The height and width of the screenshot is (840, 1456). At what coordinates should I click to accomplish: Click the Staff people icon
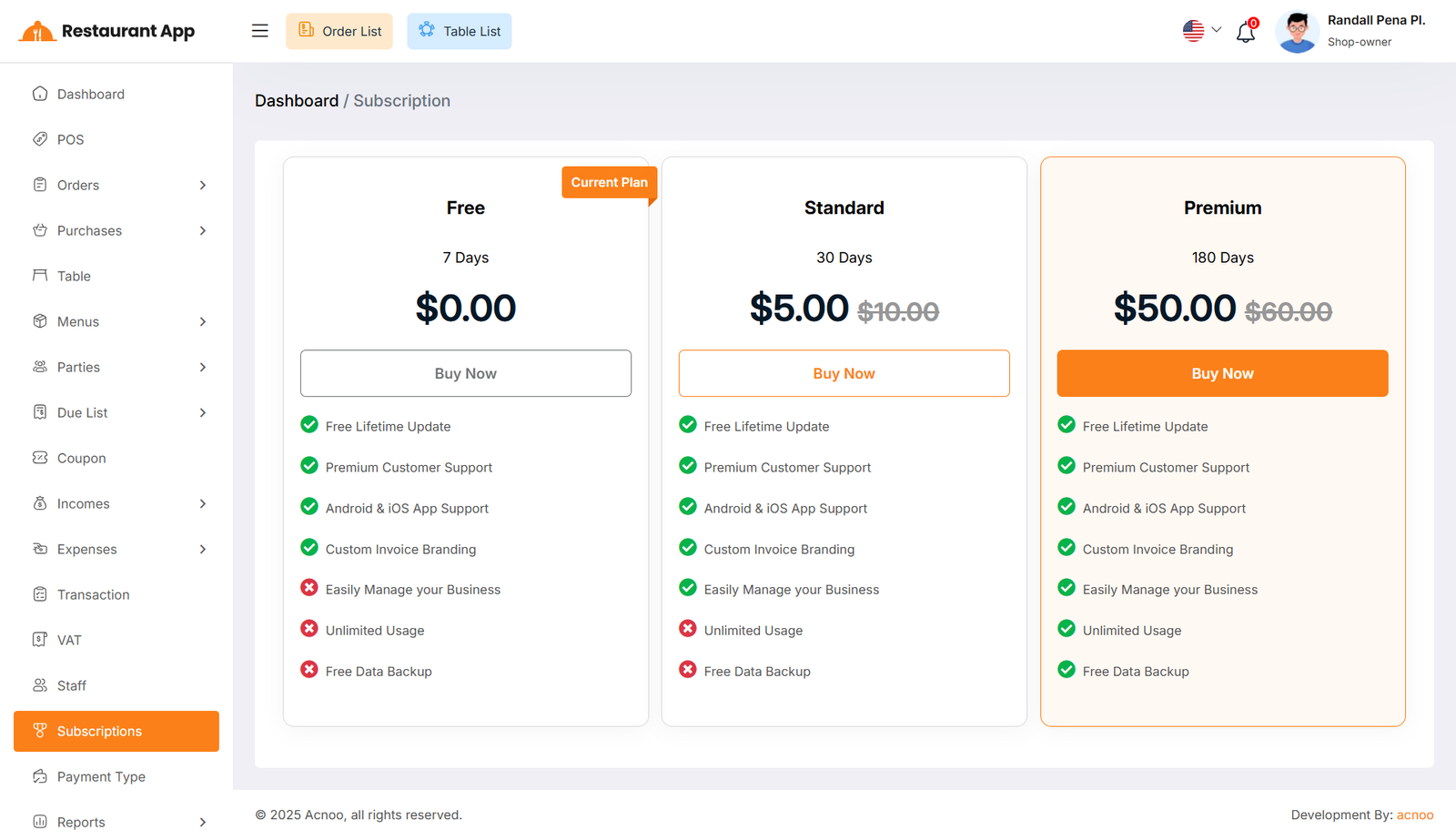pos(40,685)
